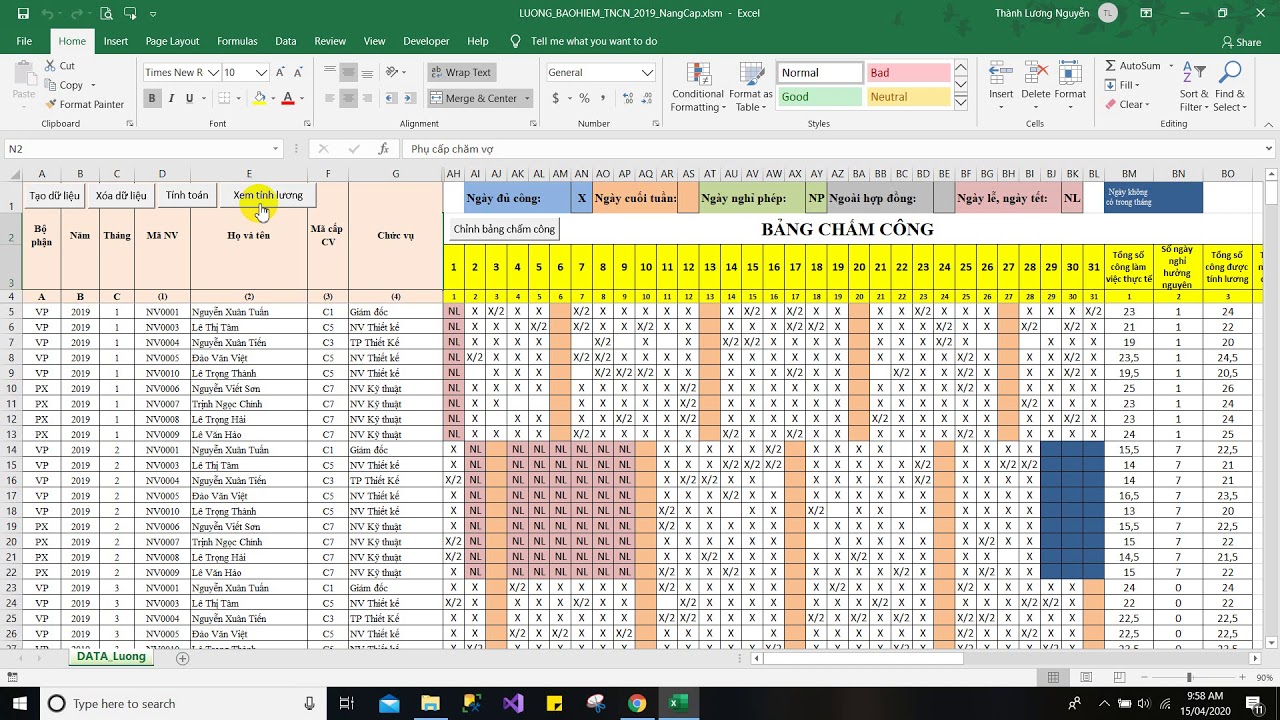
Task: Click the Insert Function fx icon
Action: (x=383, y=149)
